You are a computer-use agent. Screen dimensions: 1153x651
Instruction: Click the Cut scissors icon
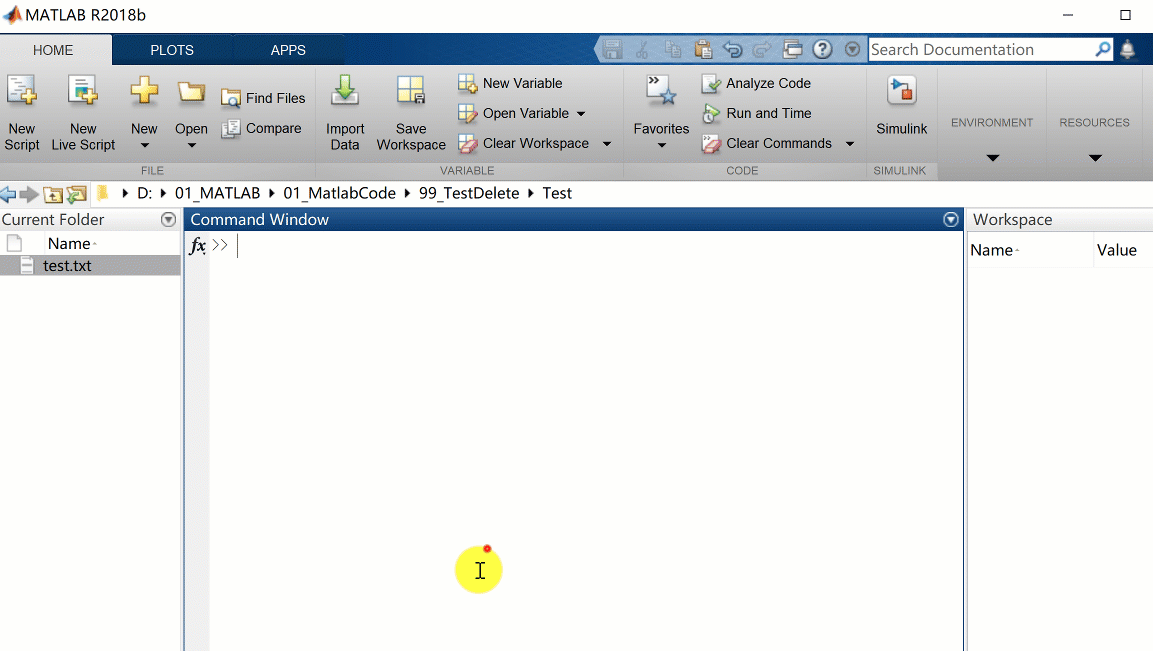coord(642,49)
